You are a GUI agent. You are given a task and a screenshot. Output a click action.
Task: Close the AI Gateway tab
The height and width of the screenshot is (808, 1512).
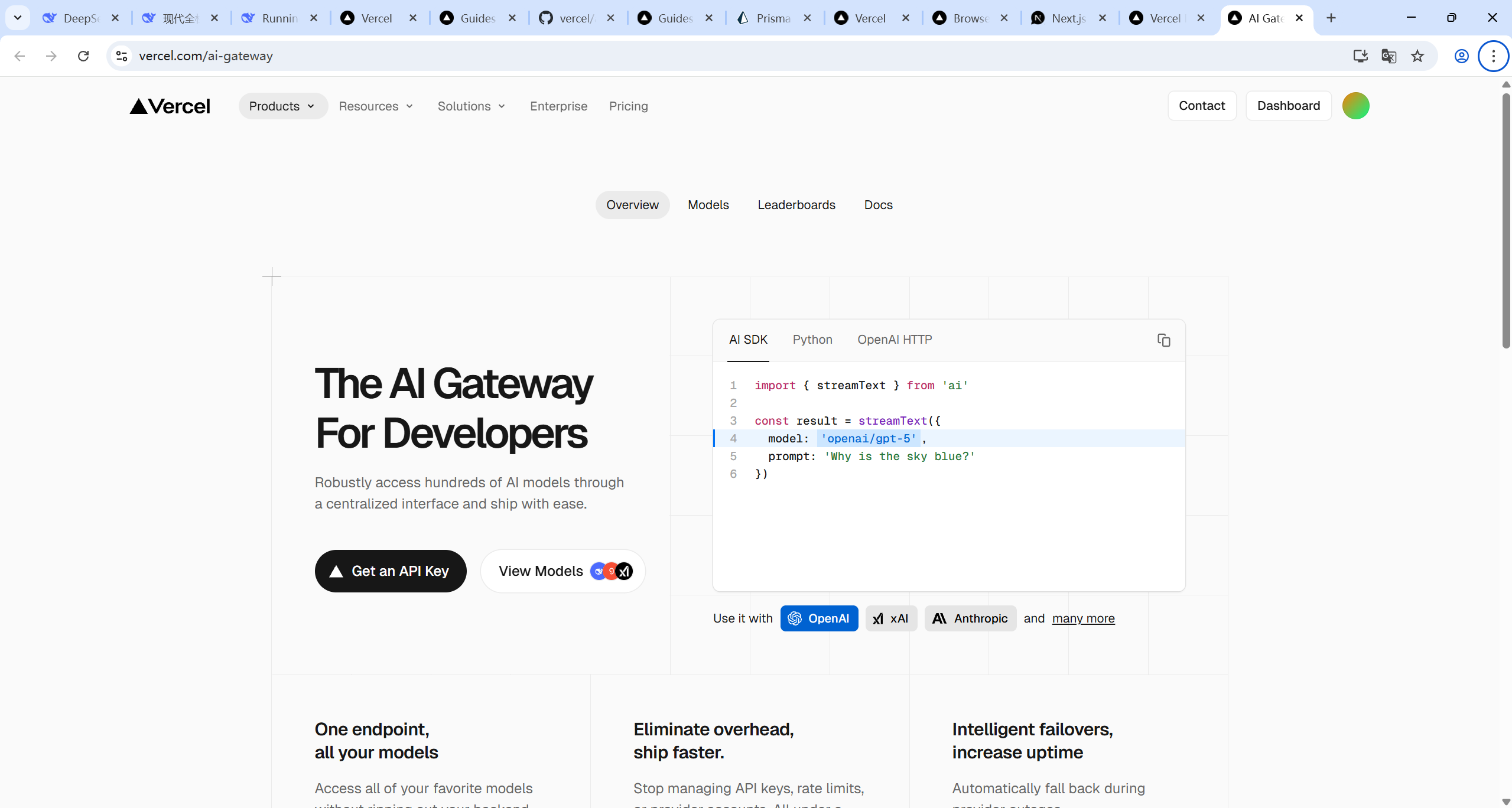point(1299,18)
